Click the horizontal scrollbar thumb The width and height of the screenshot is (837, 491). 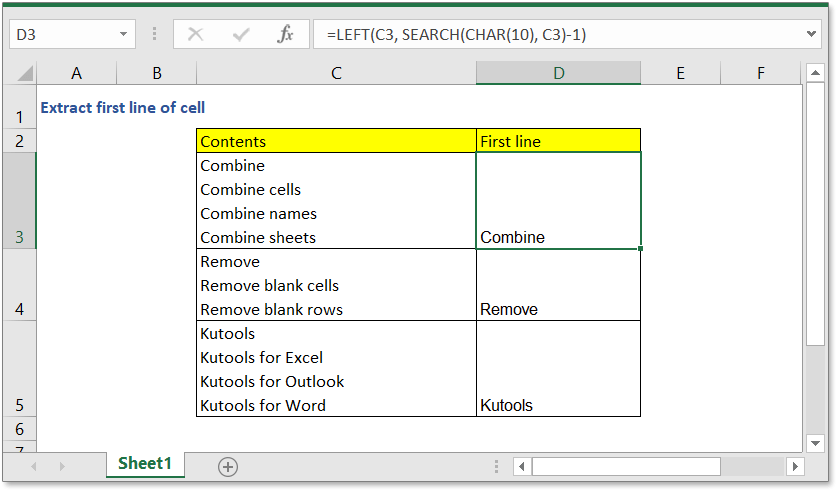point(626,467)
